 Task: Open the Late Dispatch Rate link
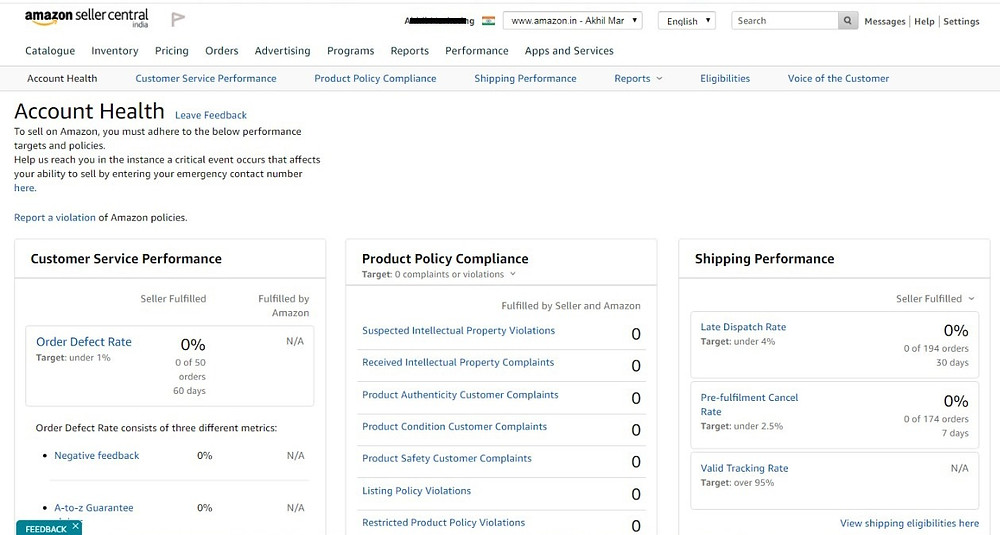coord(743,327)
